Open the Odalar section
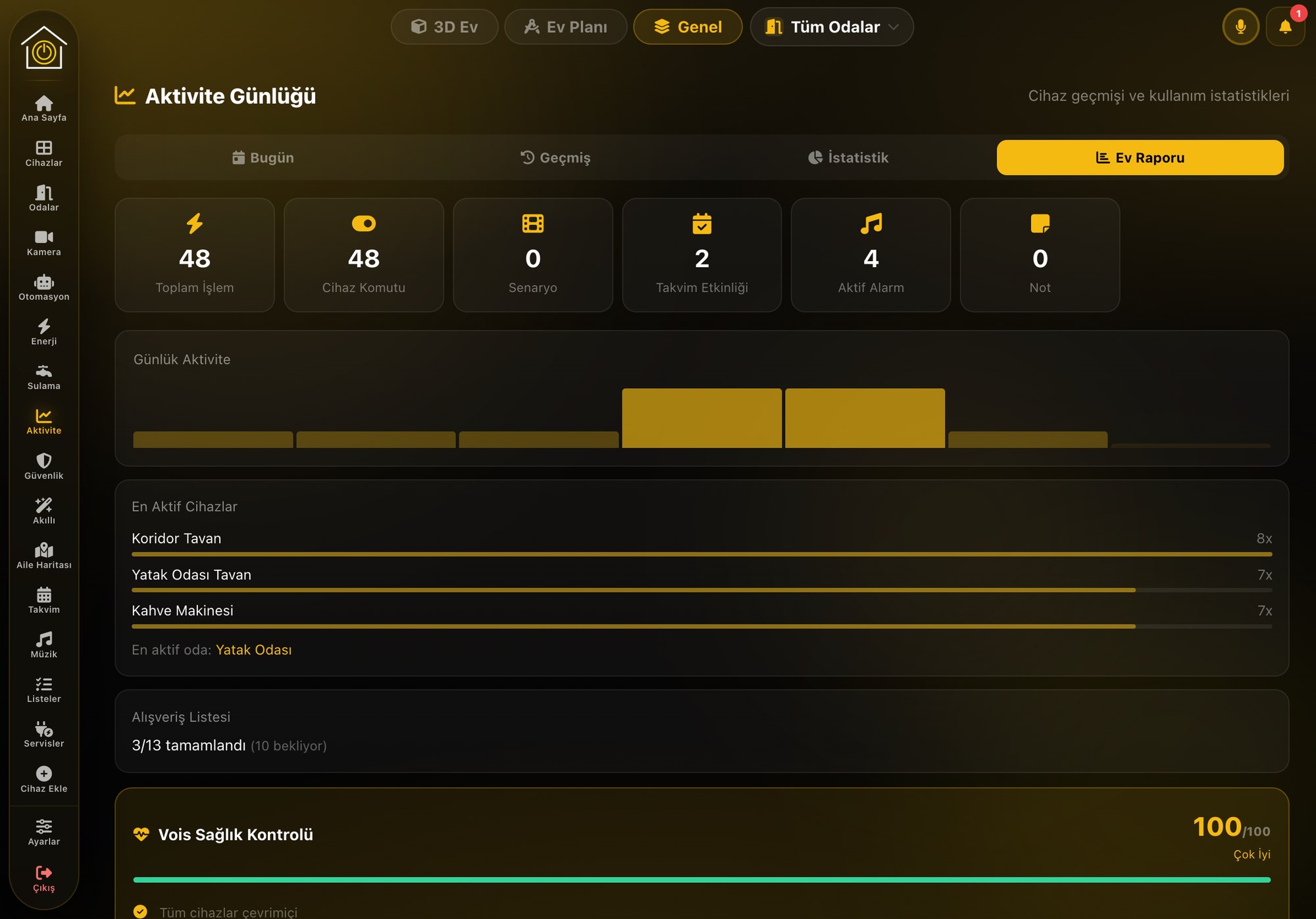Viewport: 1316px width, 919px height. pos(43,198)
